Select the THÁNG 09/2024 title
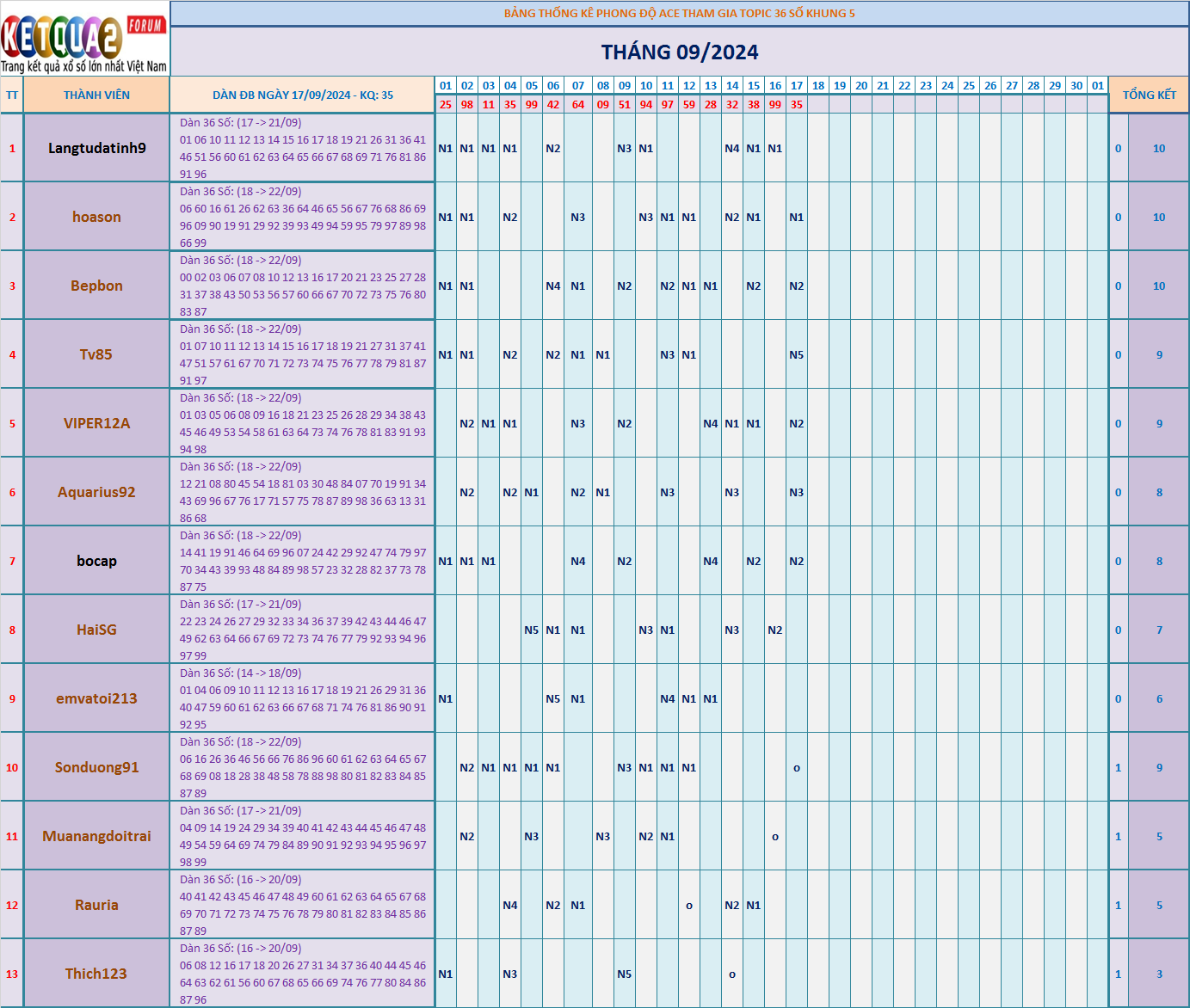 pyautogui.click(x=679, y=52)
